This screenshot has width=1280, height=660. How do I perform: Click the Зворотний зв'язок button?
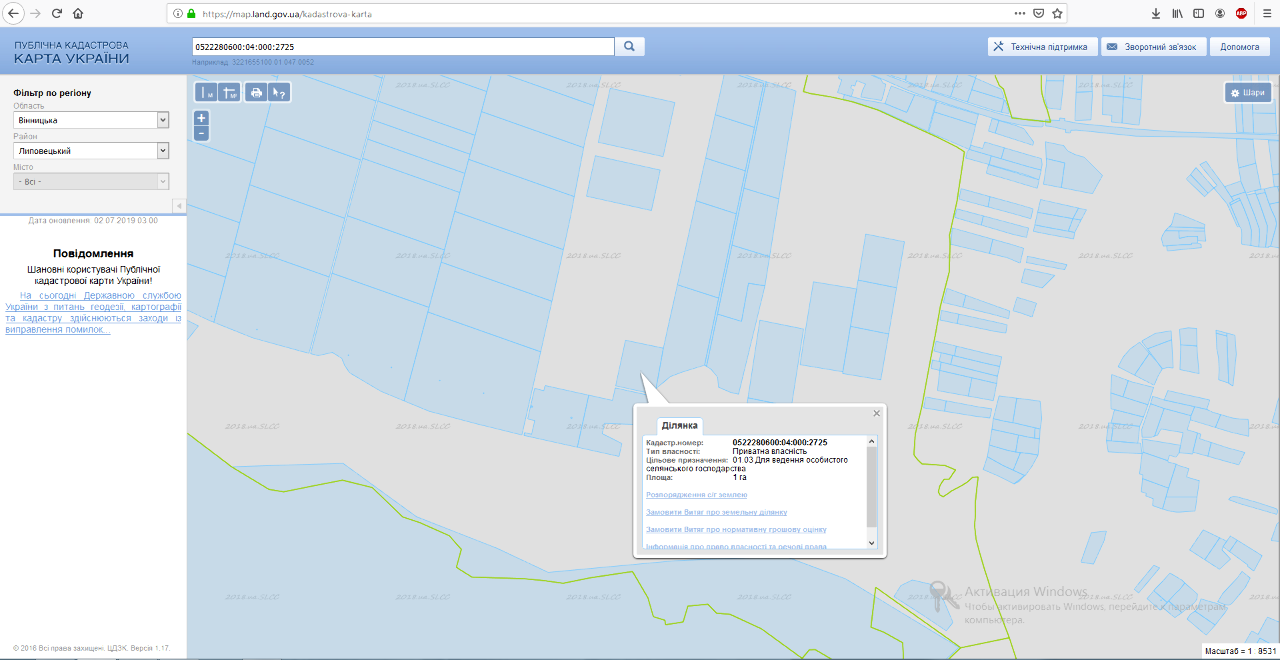(x=1152, y=47)
